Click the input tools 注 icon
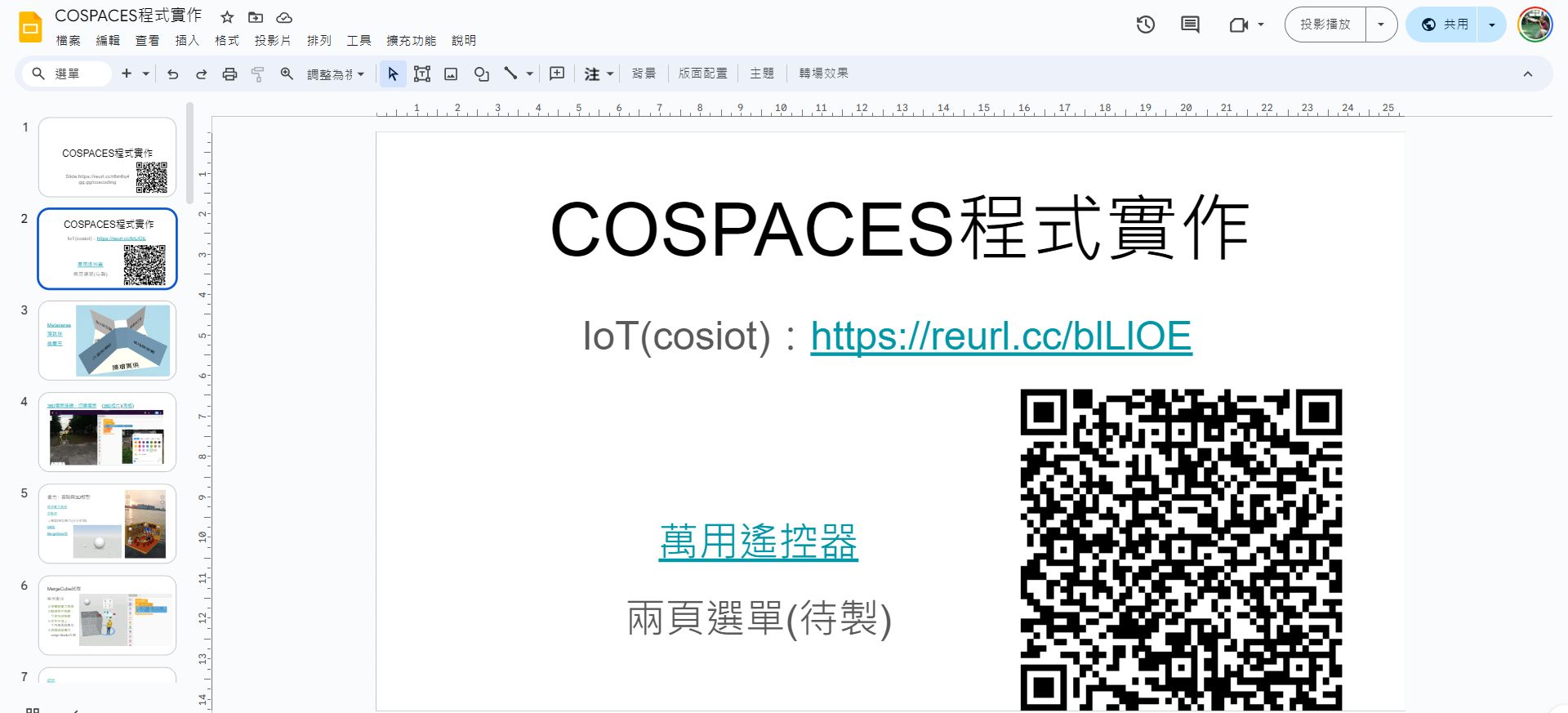This screenshot has width=1568, height=713. (592, 74)
